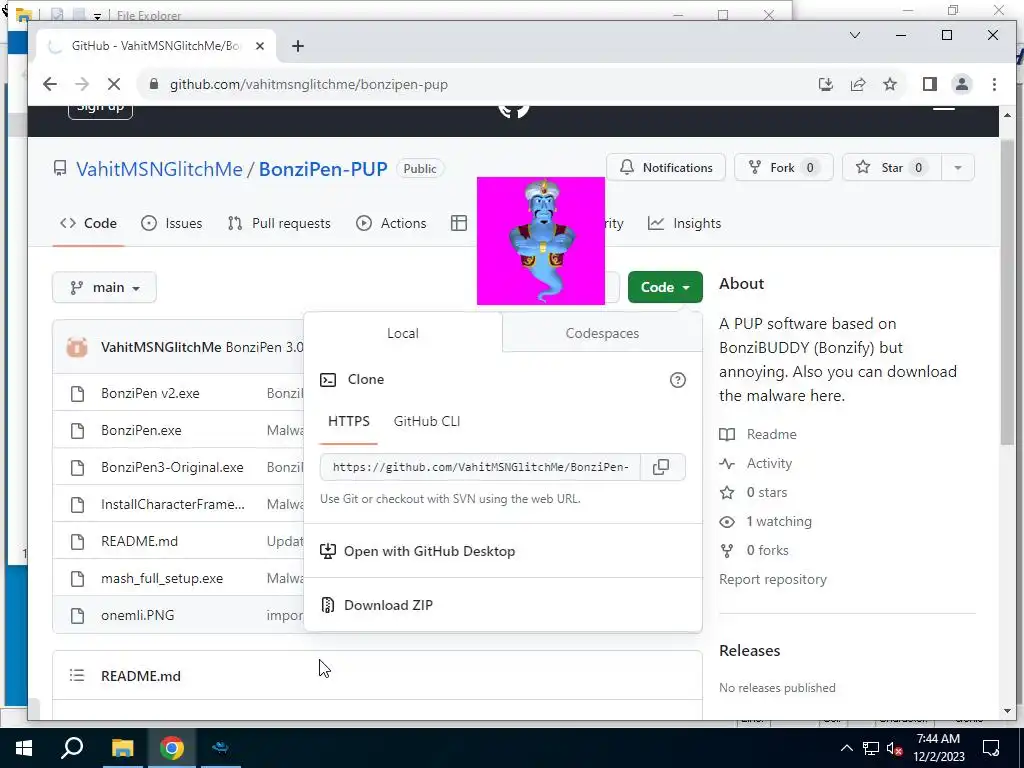Open mash_full_setup.exe file
Screen dimensions: 1024x768
tap(162, 579)
